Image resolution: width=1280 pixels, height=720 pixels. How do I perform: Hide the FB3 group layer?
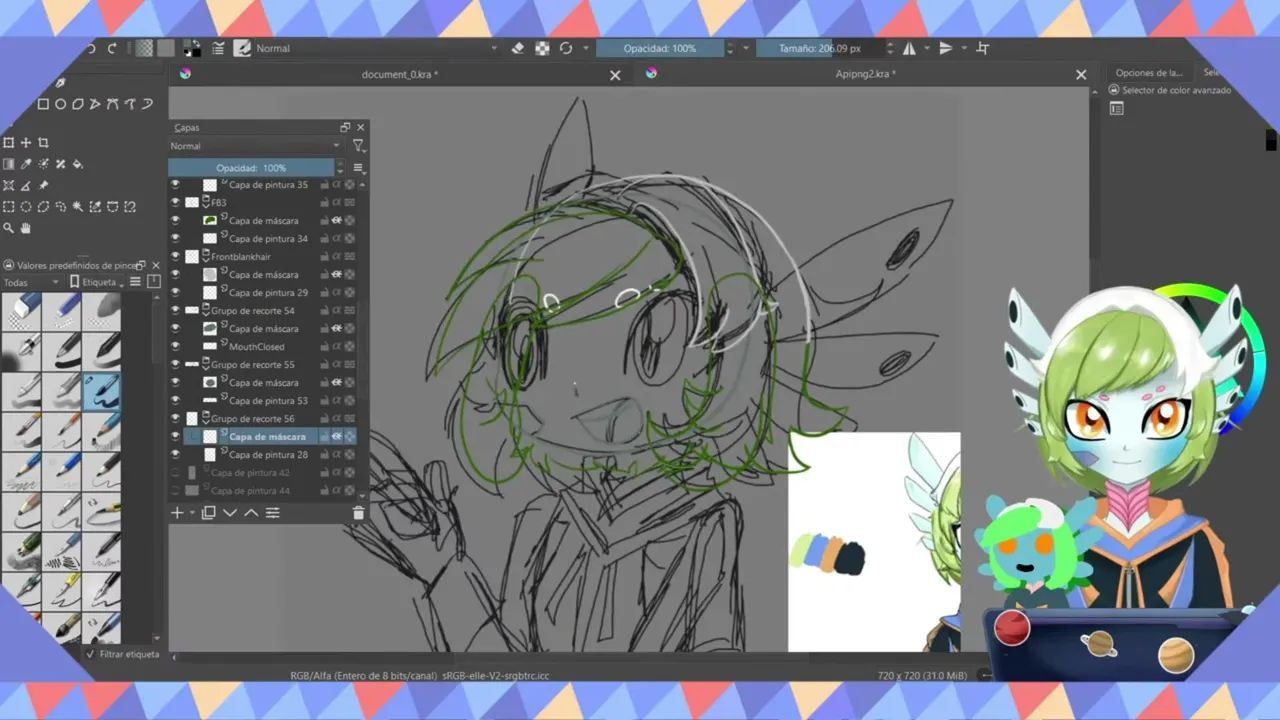point(175,203)
